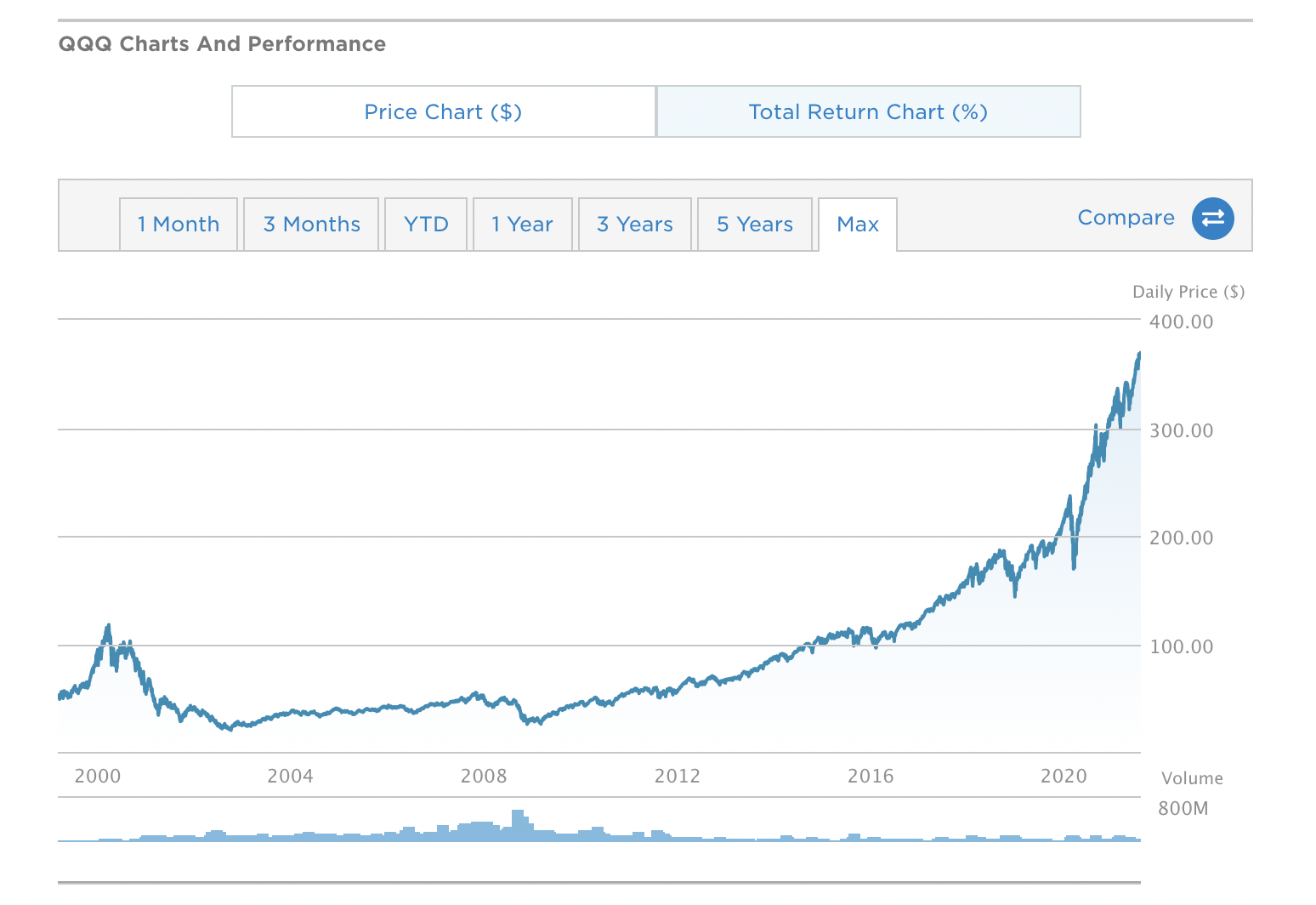Click the 2008 year axis label
Image resolution: width=1316 pixels, height=905 pixels.
pyautogui.click(x=484, y=776)
